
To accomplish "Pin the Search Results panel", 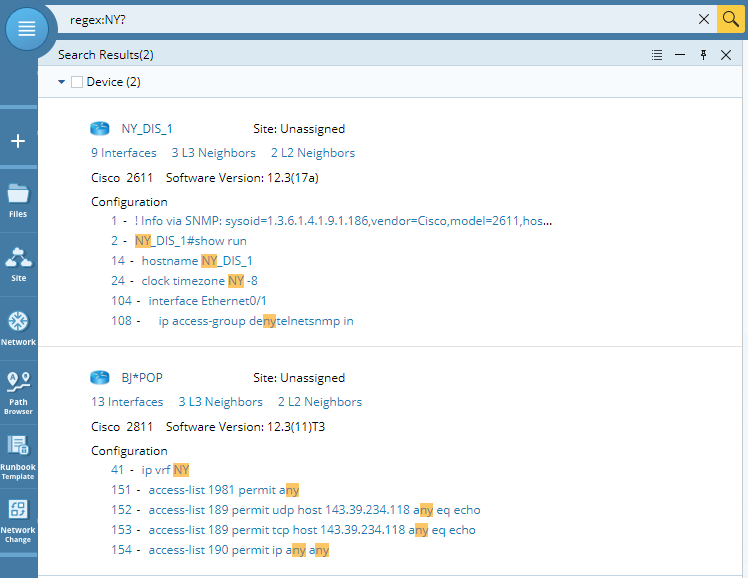I will [x=703, y=55].
